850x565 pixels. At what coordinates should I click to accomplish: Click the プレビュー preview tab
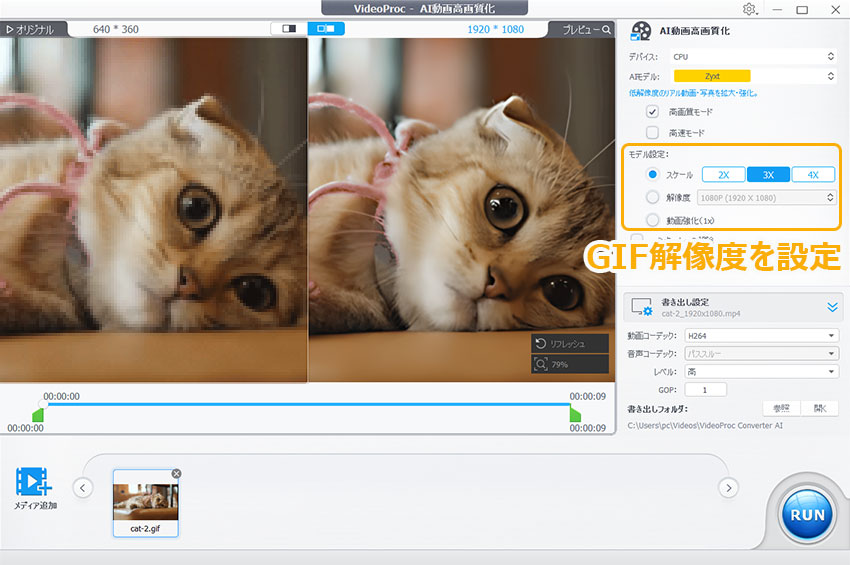(x=586, y=29)
